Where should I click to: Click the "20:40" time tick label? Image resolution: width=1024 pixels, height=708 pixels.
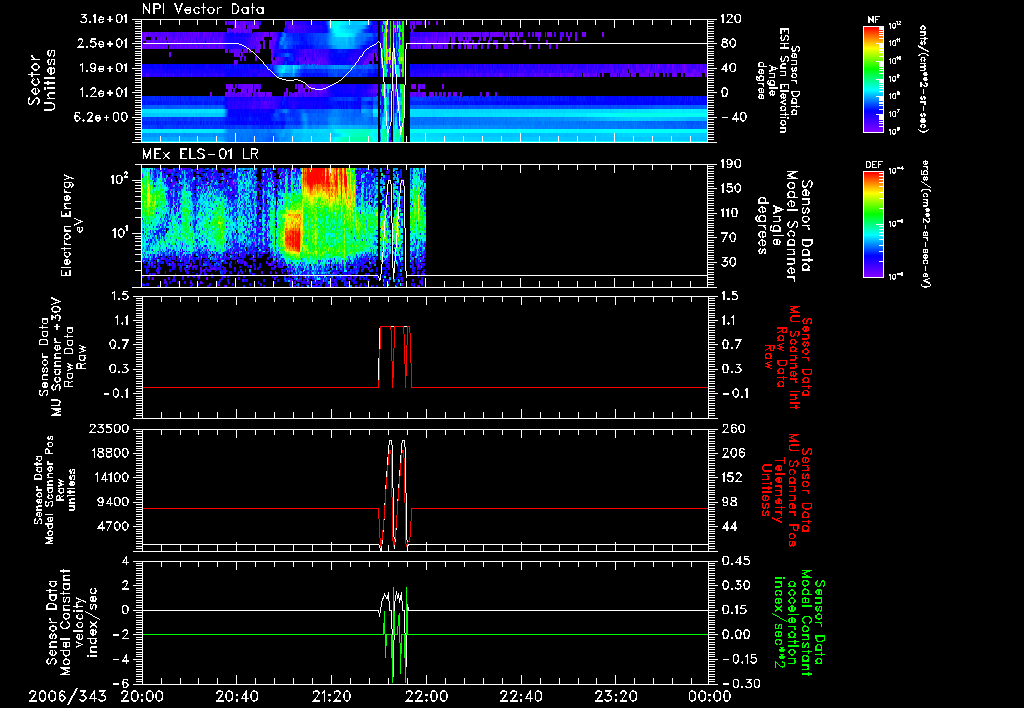(x=236, y=696)
